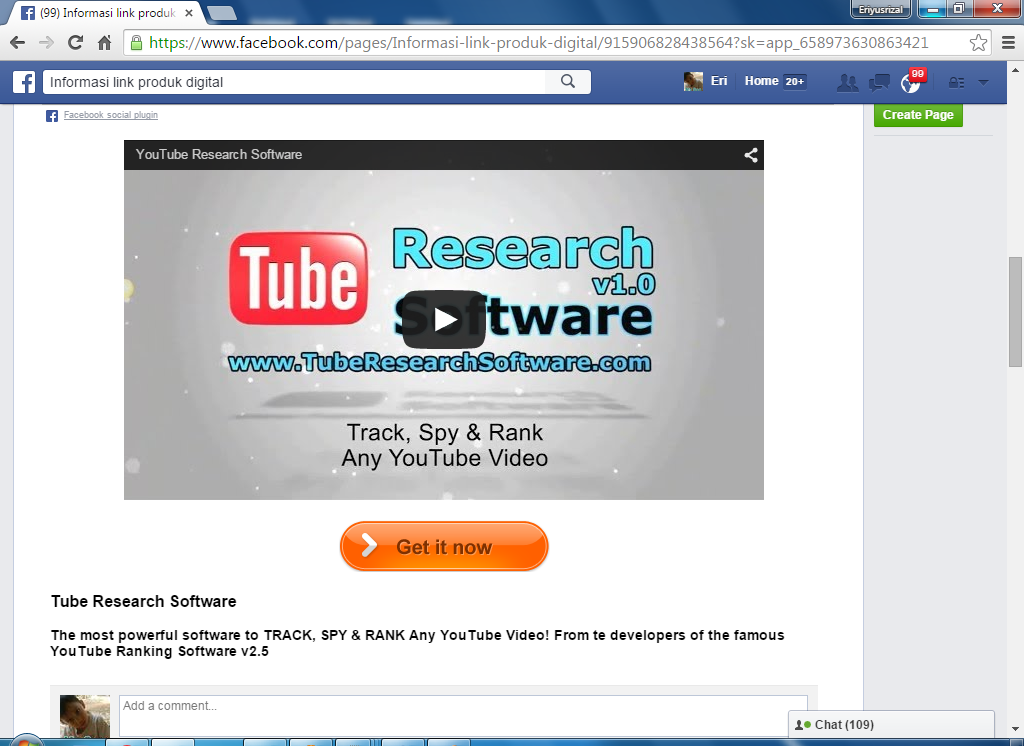Click the green https lock icon
Viewport: 1024px width, 746px height.
(x=136, y=43)
